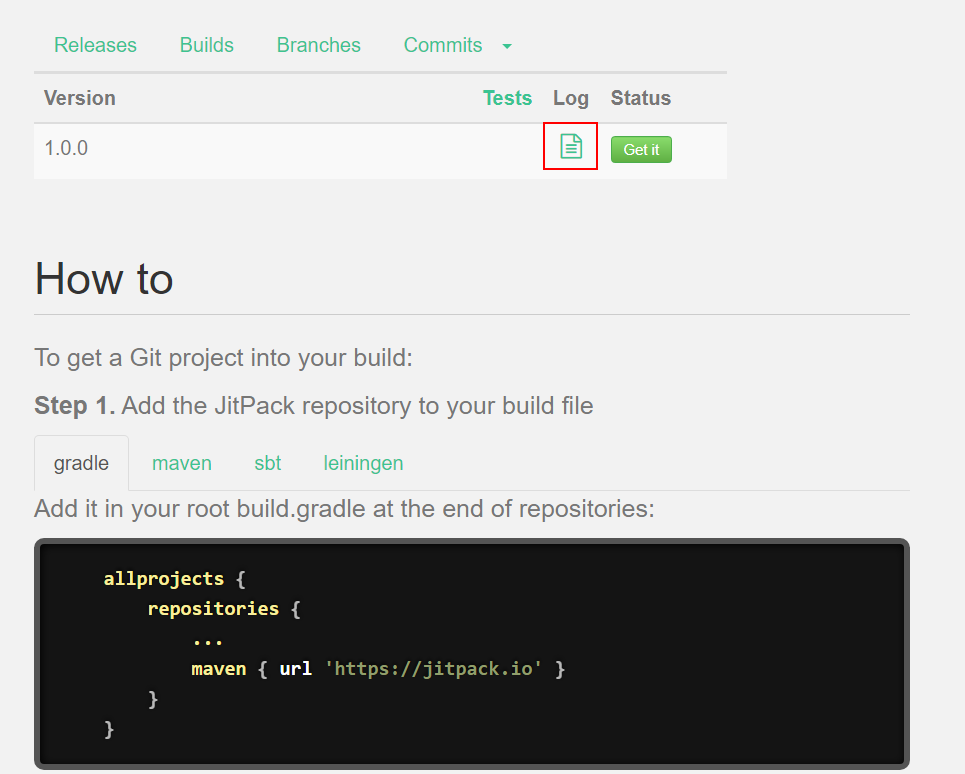
Task: Select the Commits tab
Action: tap(443, 45)
